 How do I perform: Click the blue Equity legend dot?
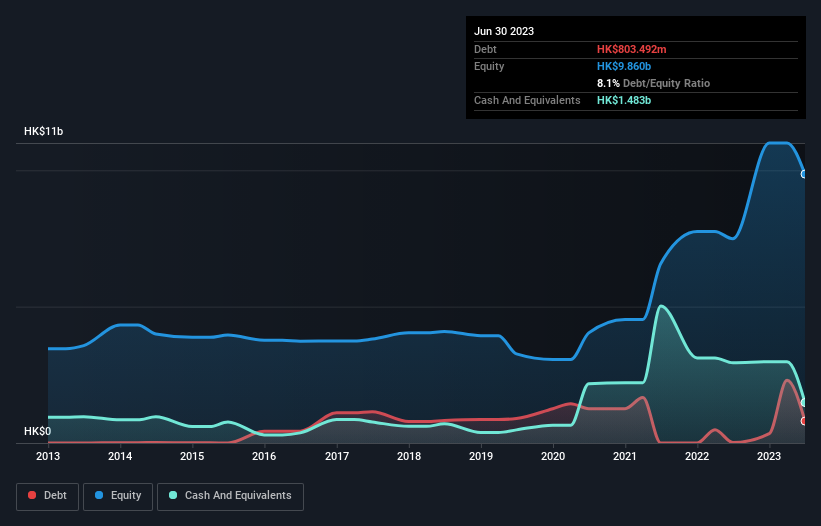pyautogui.click(x=99, y=495)
